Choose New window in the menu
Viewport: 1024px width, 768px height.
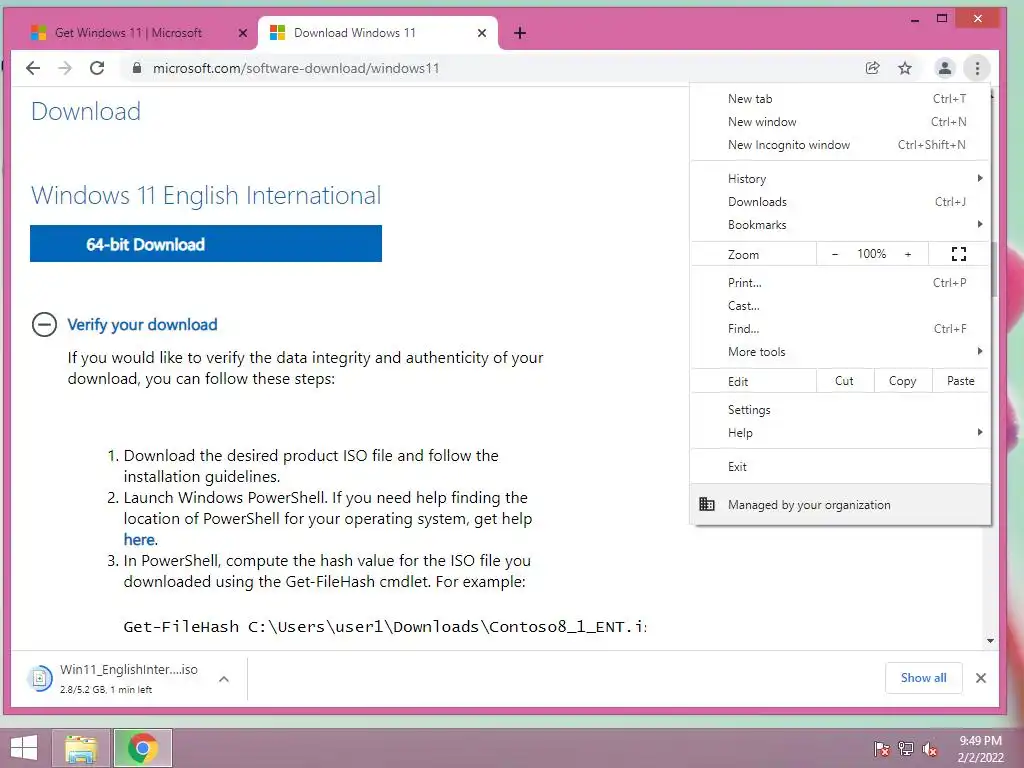click(x=840, y=121)
